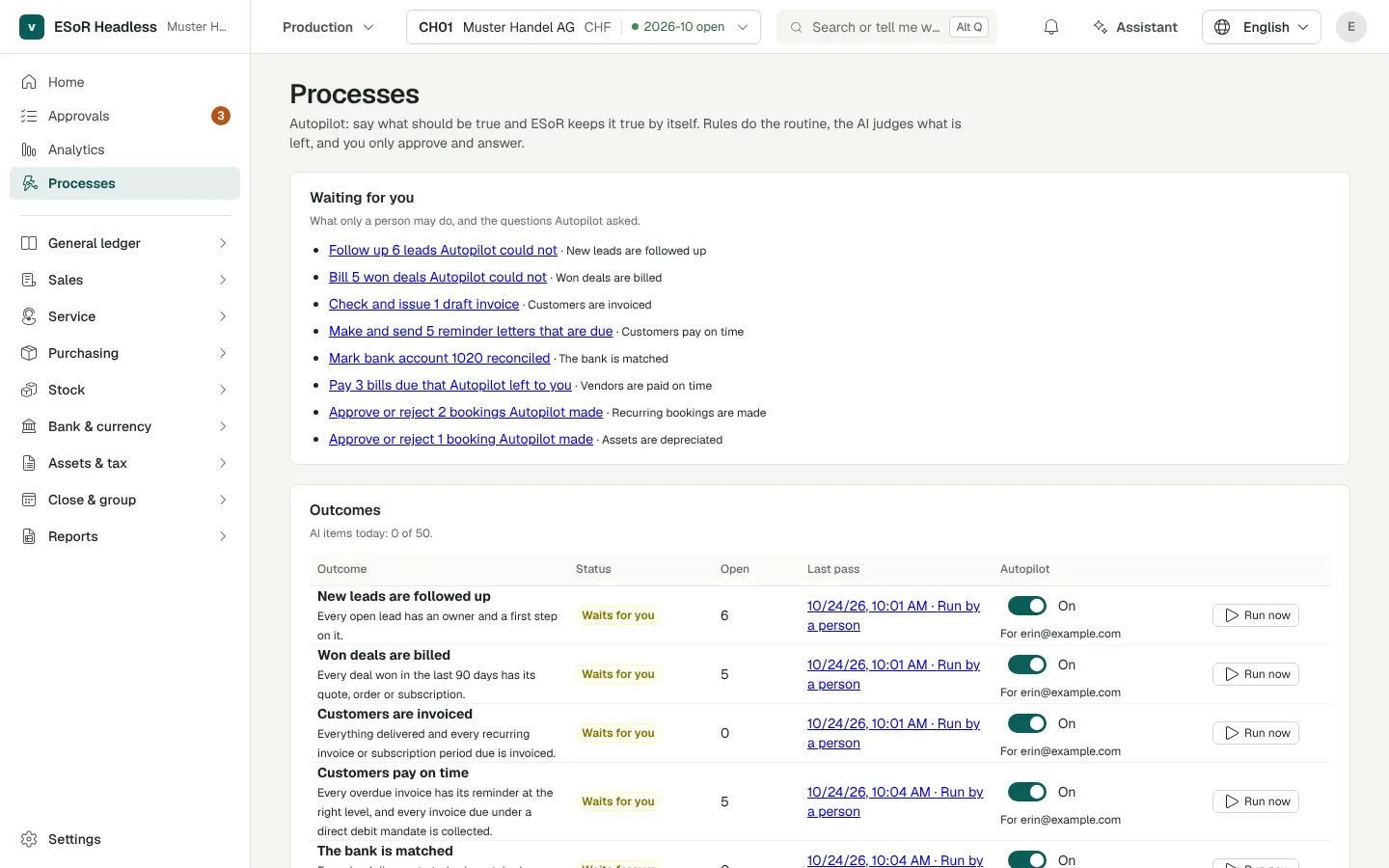The width and height of the screenshot is (1389, 868).
Task: Open Mark bank account 1020 reconciled link
Action: coord(439,358)
